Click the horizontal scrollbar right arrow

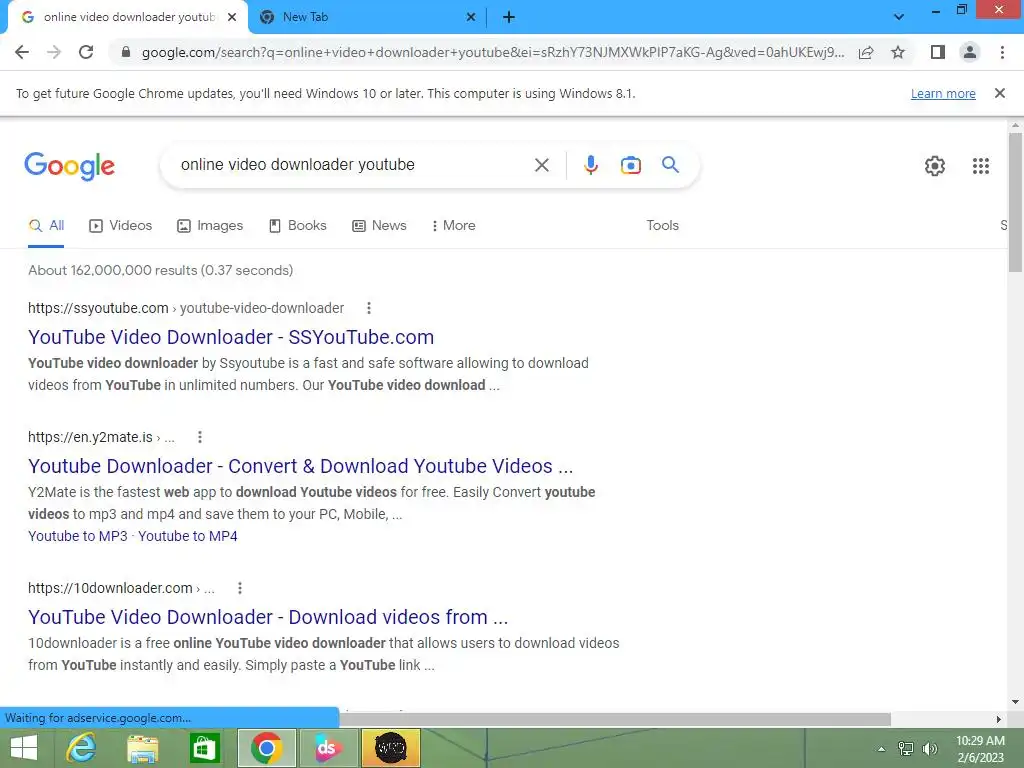(x=998, y=719)
